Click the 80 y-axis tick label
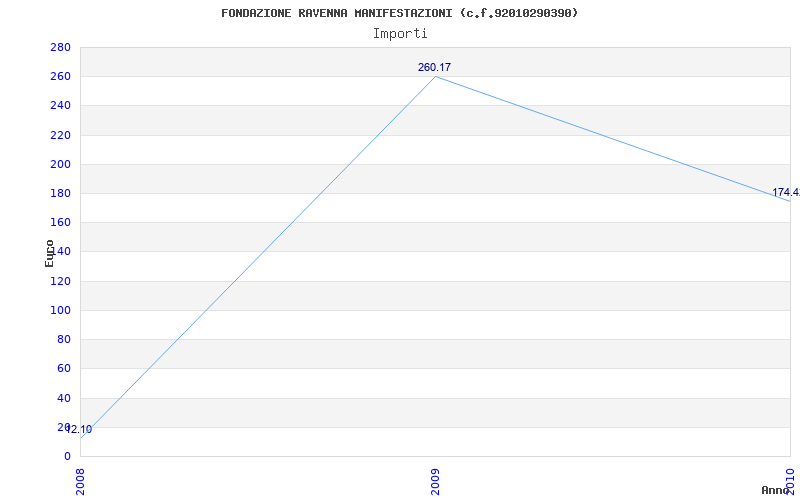The height and width of the screenshot is (500, 800). pos(63,339)
